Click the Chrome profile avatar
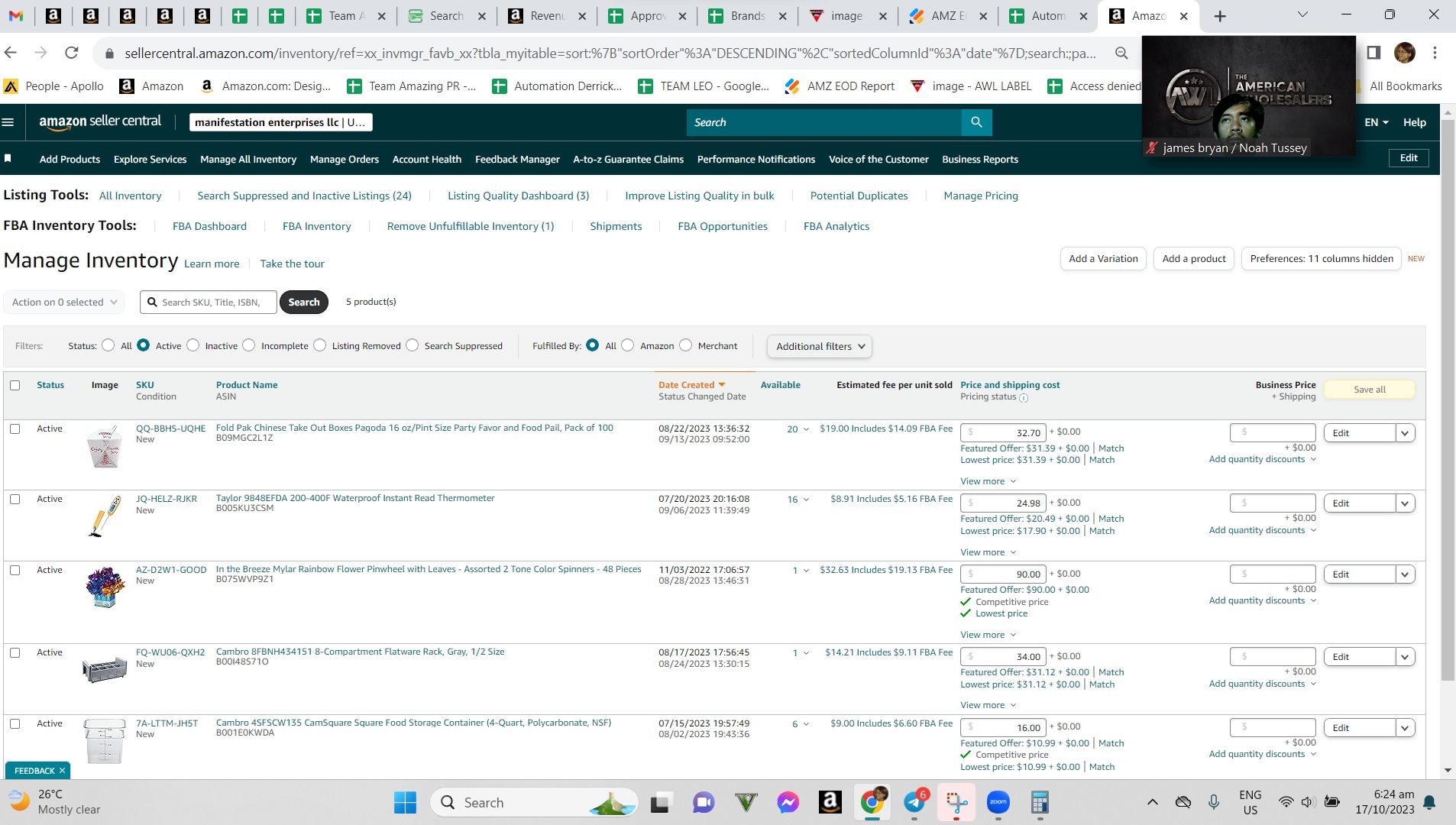1456x825 pixels. coord(1404,53)
